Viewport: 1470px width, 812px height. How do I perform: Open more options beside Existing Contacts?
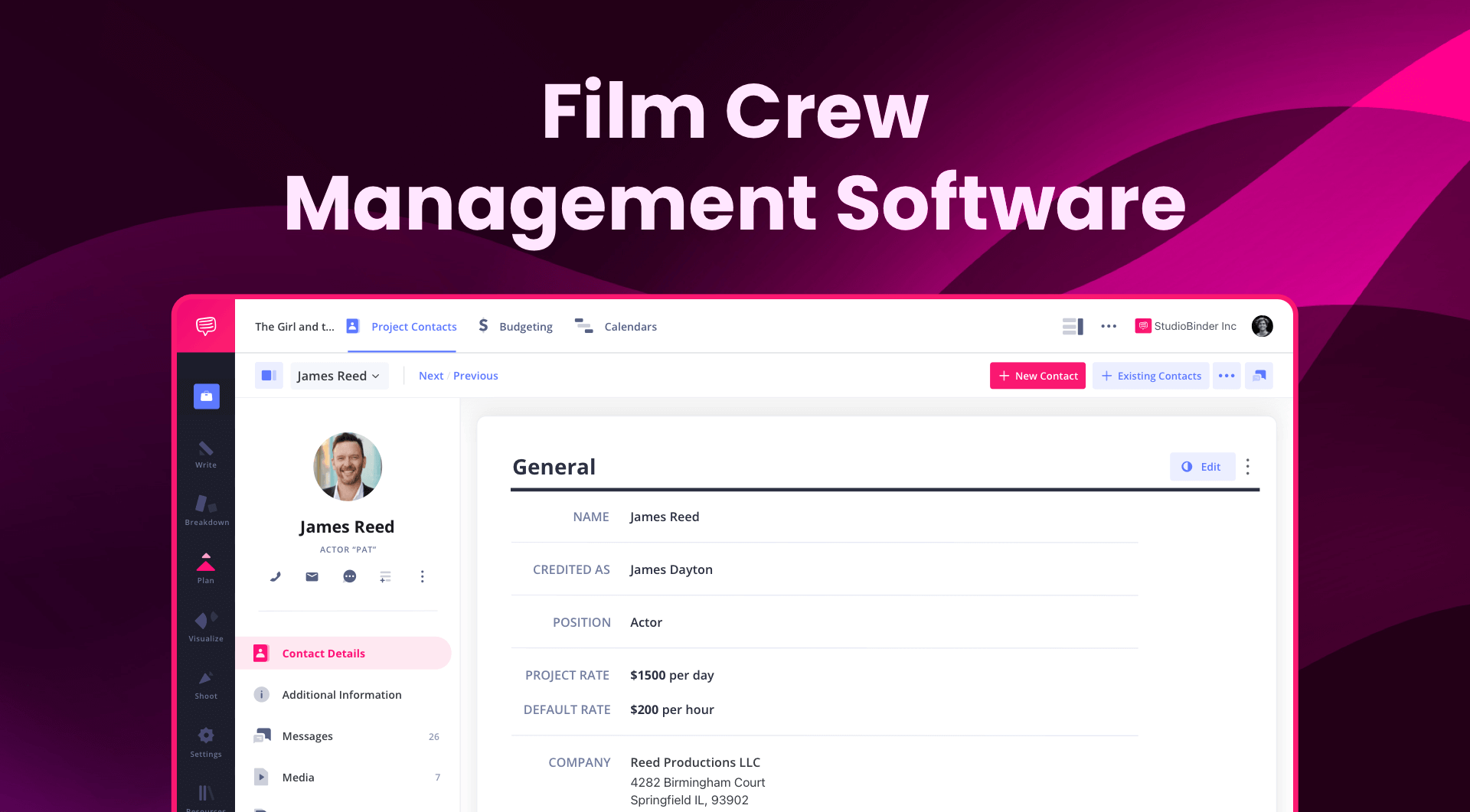click(1227, 375)
